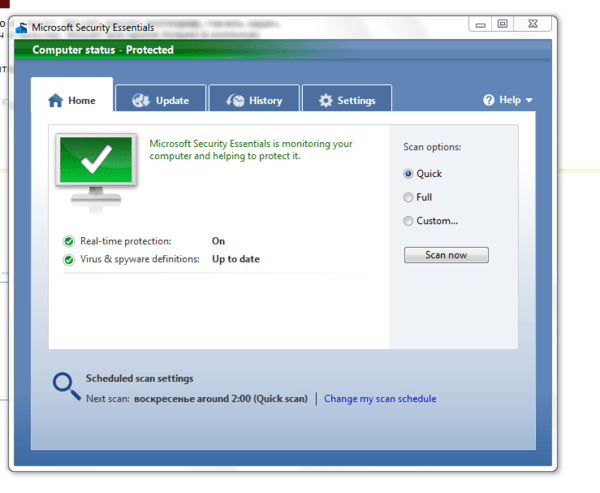This screenshot has width=600, height=493.
Task: Click the gear icon on Settings tab
Action: click(x=326, y=101)
